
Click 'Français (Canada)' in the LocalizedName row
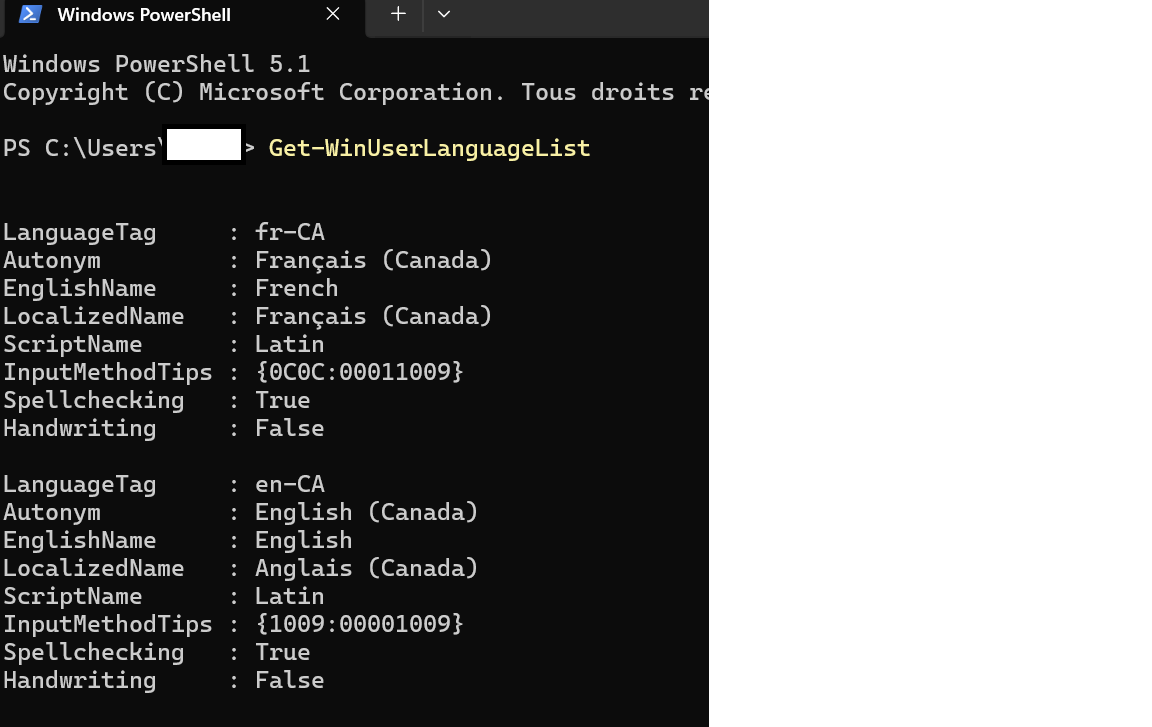373,316
